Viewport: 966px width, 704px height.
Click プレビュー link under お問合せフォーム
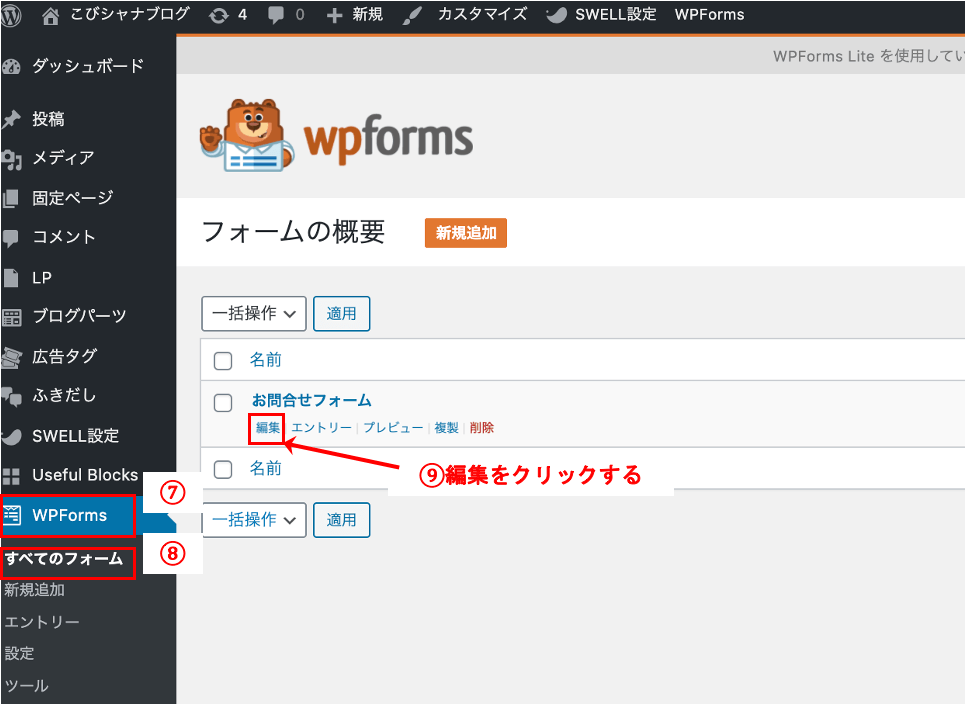[x=393, y=428]
